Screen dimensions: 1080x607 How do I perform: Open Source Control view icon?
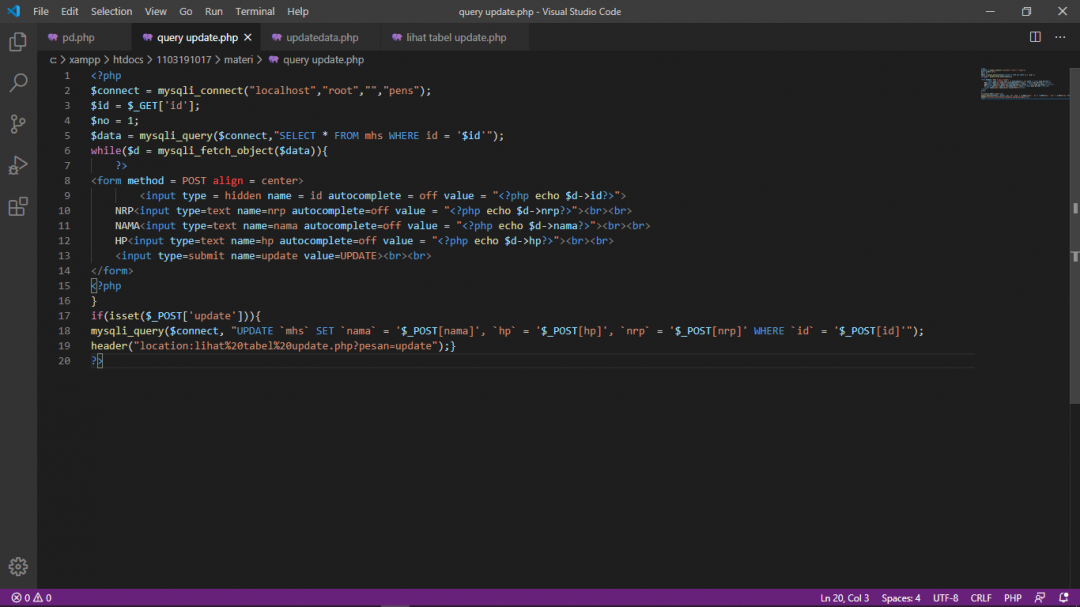[18, 124]
